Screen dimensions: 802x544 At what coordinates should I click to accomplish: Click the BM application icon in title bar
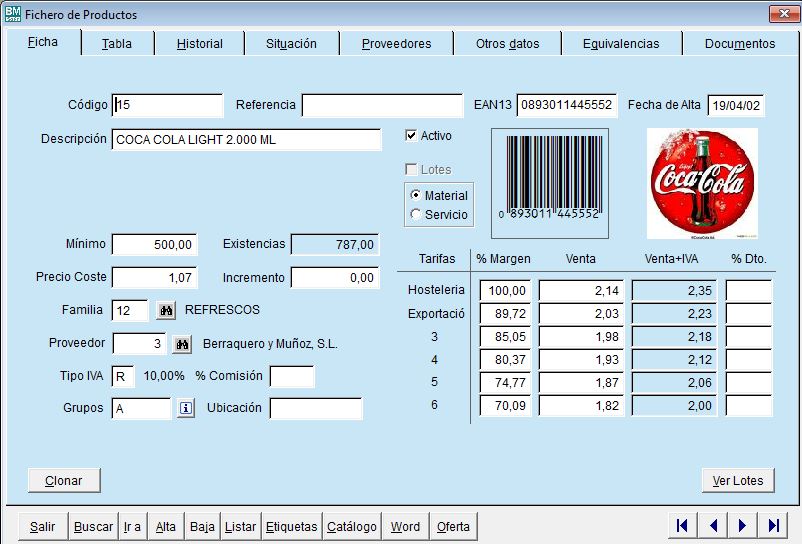tap(12, 14)
